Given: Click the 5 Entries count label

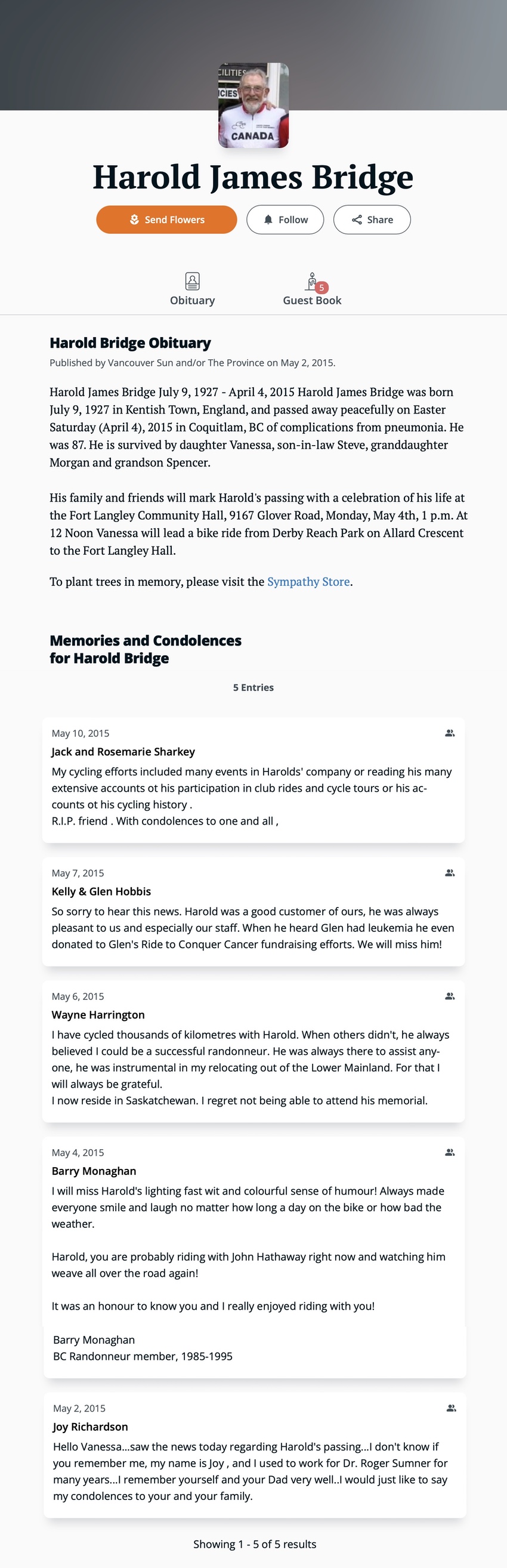Looking at the screenshot, I should tap(253, 687).
